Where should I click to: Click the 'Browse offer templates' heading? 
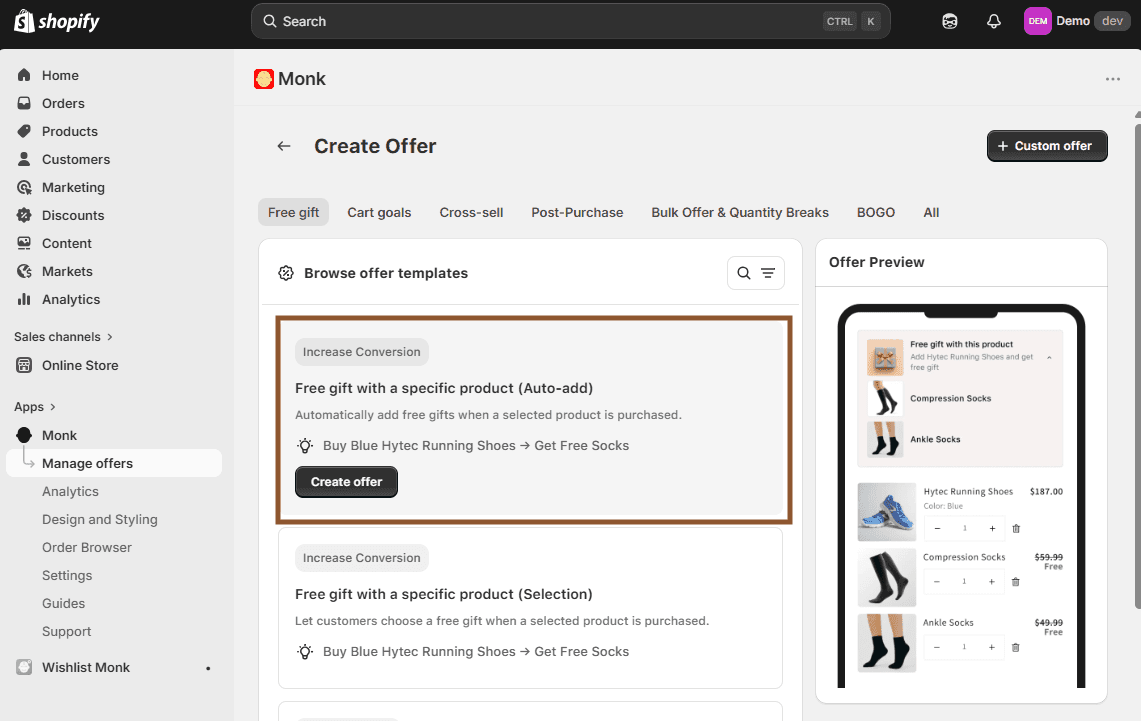(386, 273)
